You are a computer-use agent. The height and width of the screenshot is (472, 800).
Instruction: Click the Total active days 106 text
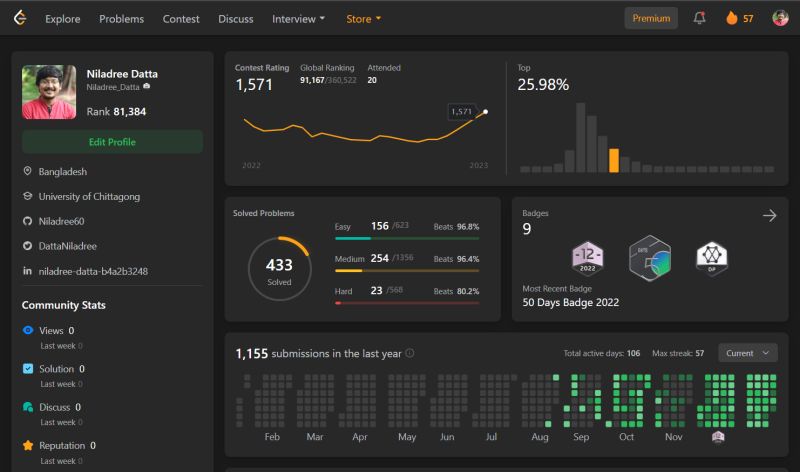pyautogui.click(x=602, y=353)
